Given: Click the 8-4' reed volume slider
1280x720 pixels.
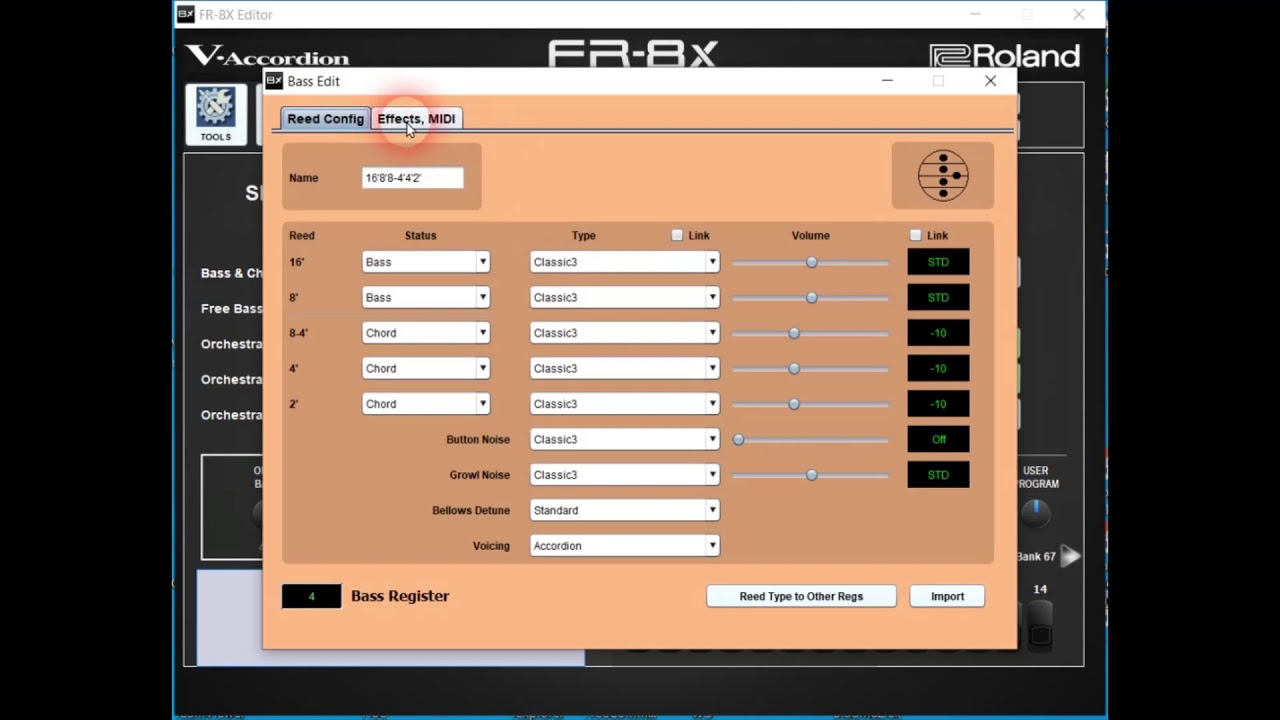Looking at the screenshot, I should 811,333.
